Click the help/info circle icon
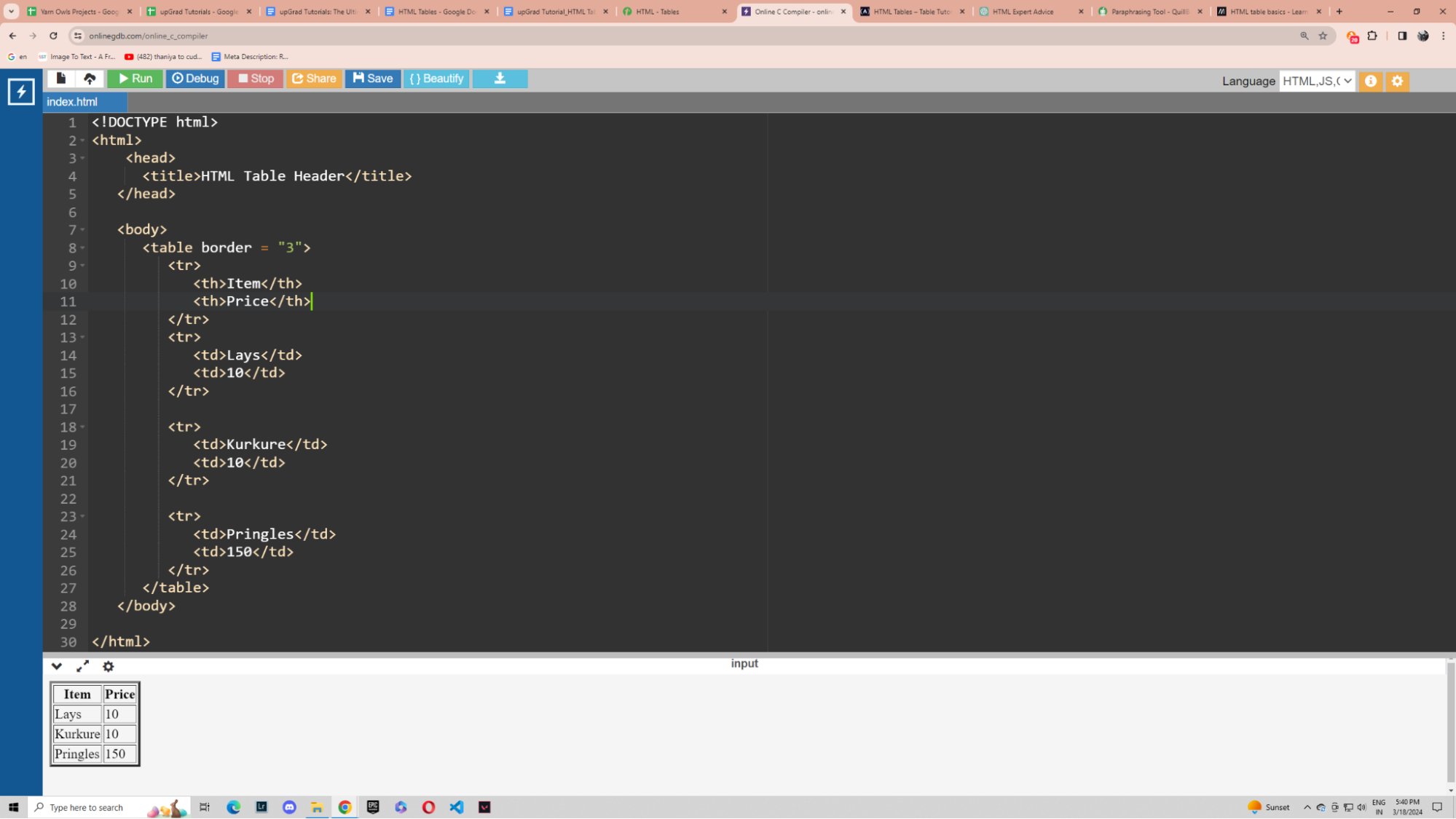Image resolution: width=1456 pixels, height=819 pixels. tap(1371, 81)
